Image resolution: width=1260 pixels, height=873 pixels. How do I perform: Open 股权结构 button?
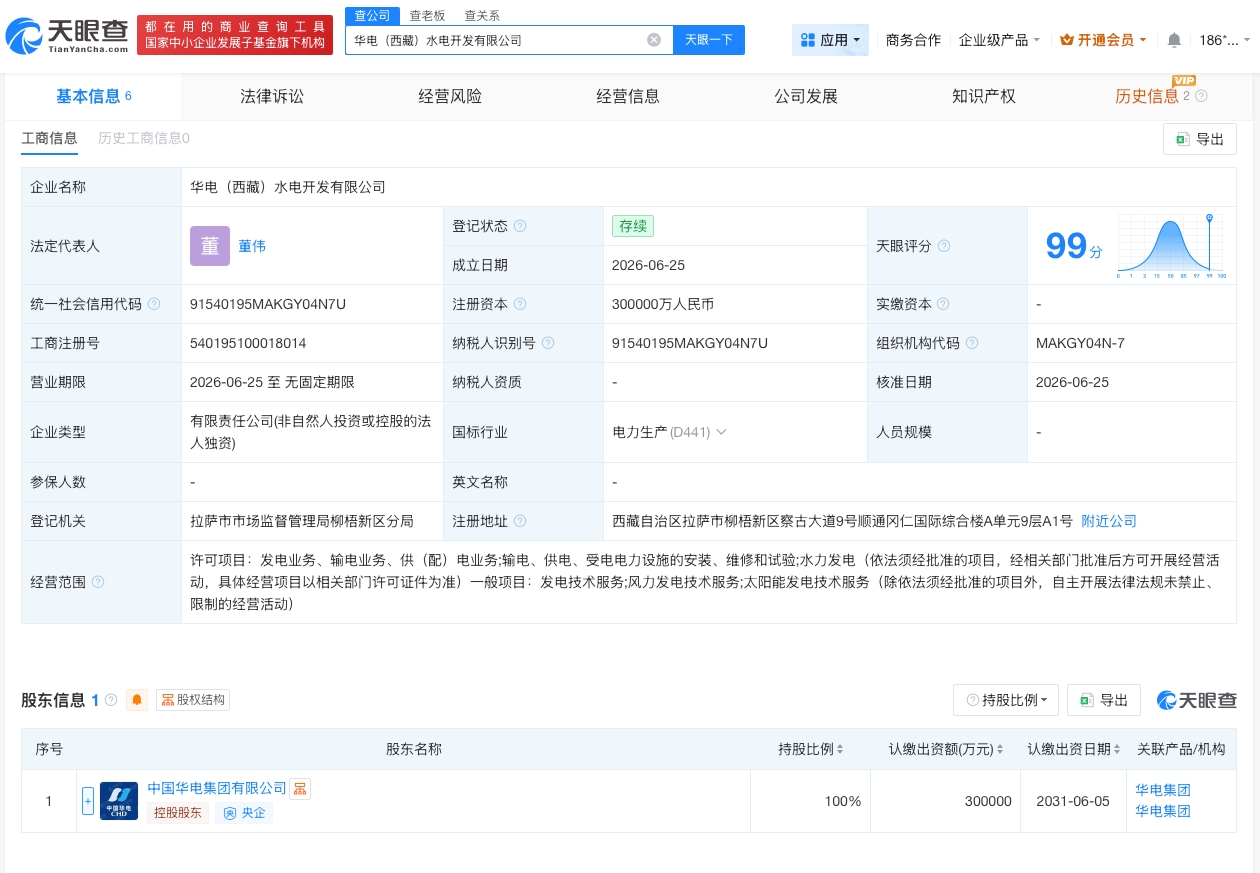click(x=193, y=700)
